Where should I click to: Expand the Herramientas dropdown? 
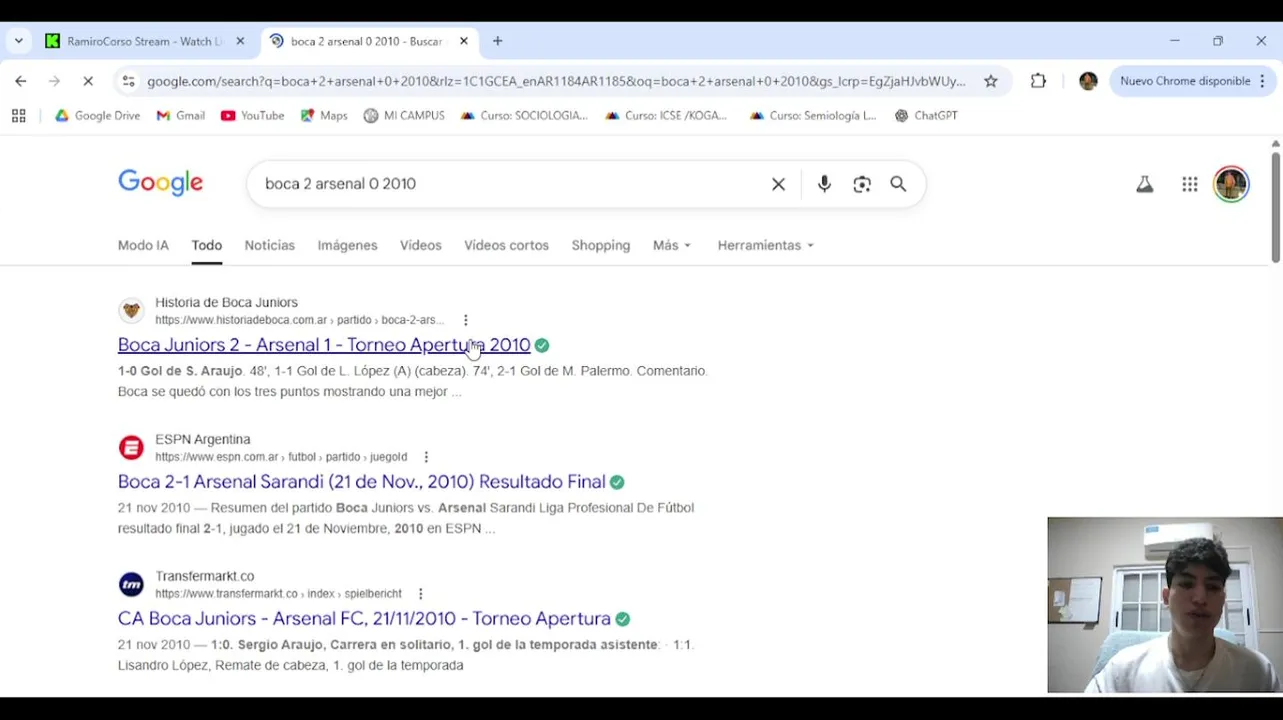tap(765, 245)
